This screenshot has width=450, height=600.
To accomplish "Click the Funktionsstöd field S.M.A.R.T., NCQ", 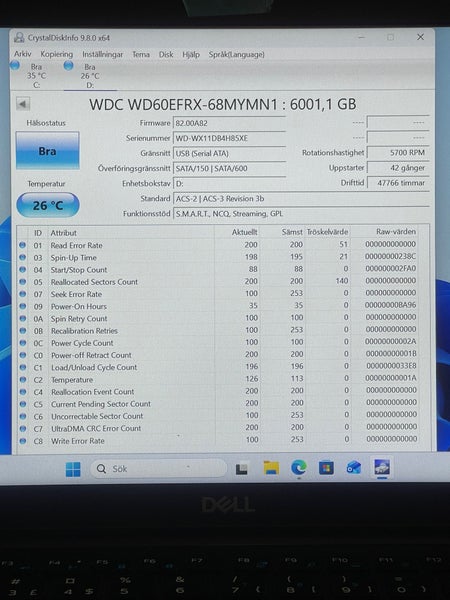I will [301, 214].
